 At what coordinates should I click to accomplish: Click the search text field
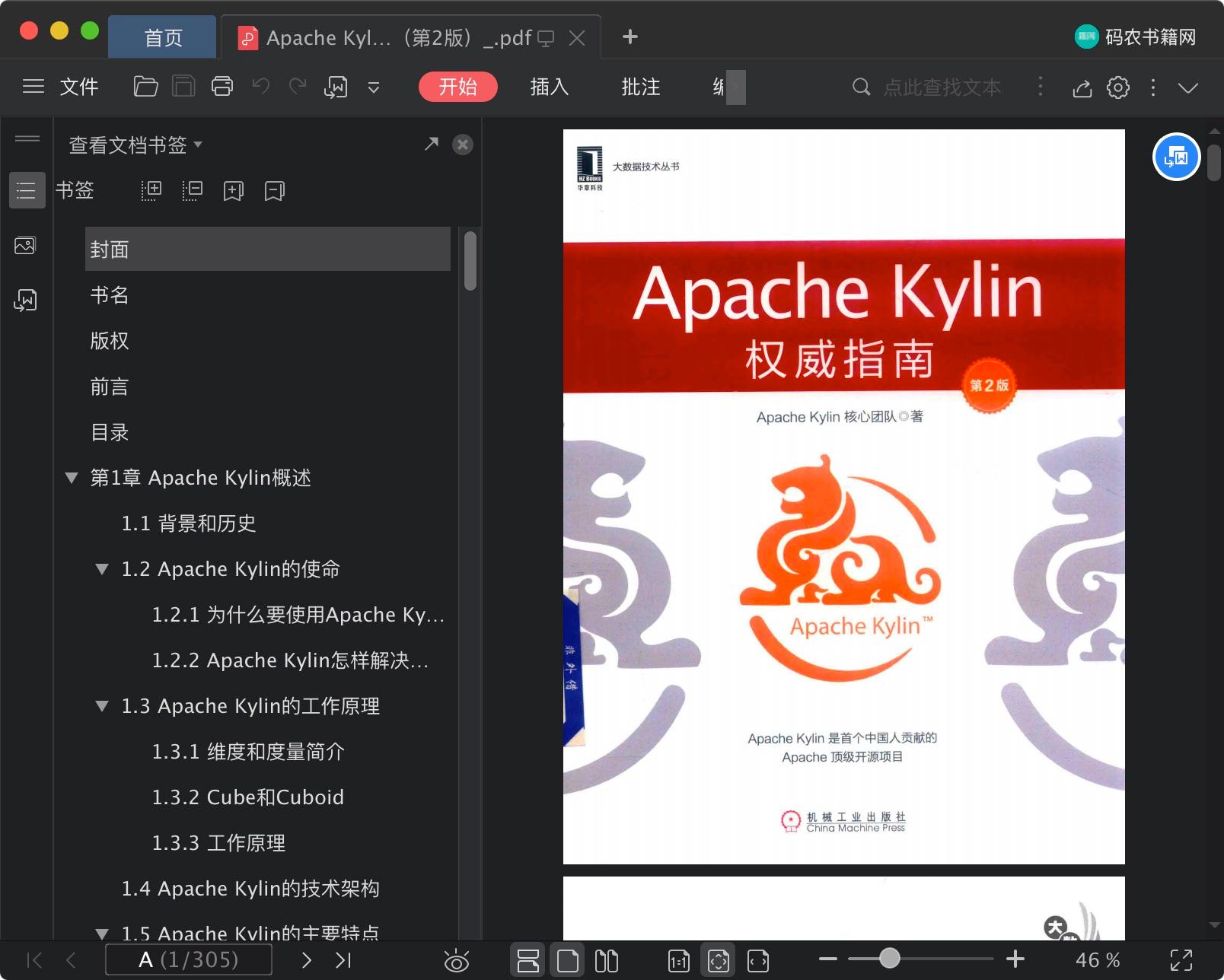(942, 87)
